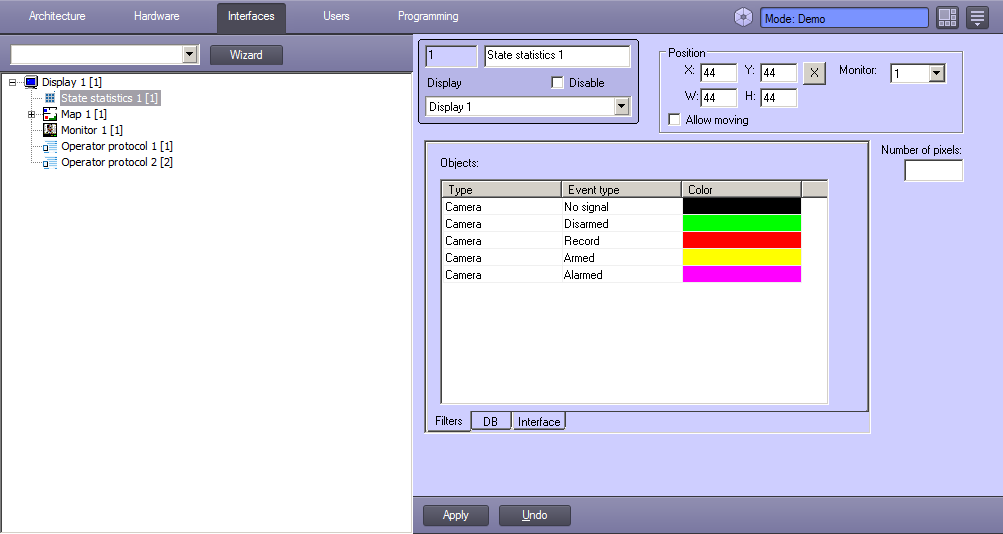The image size is (1003, 534).
Task: Click the X button beside Y position
Action: 814,73
